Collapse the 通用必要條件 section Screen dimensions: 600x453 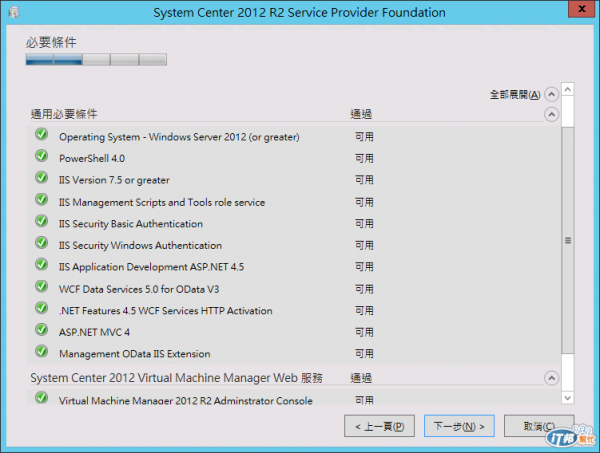551,114
